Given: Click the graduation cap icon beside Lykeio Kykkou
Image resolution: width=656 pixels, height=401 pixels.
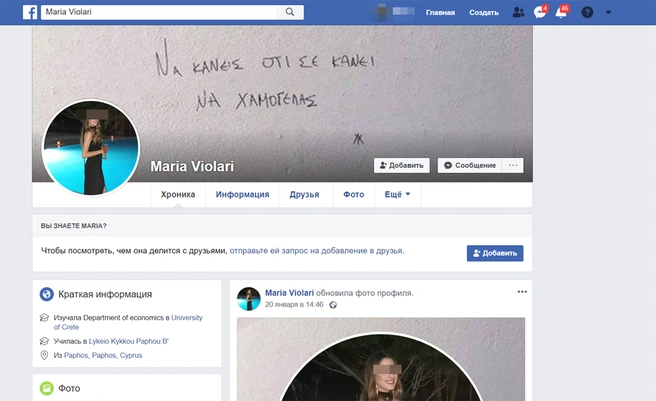Looking at the screenshot, I should [44, 341].
